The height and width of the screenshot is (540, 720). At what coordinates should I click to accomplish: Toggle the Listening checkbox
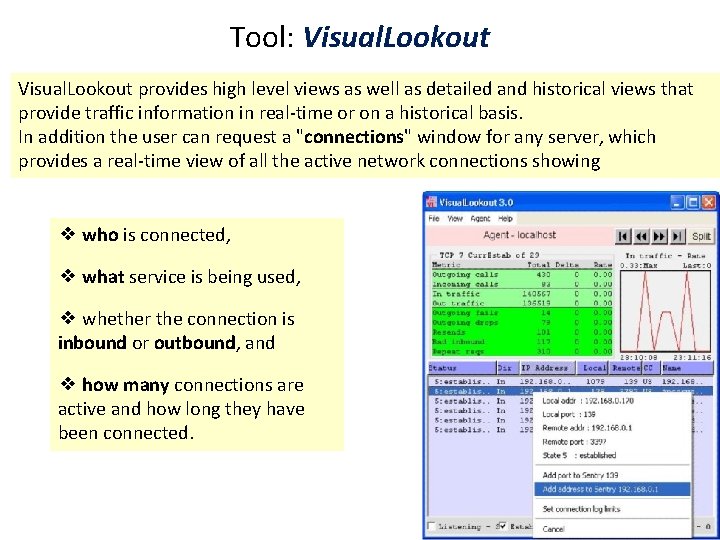click(432, 526)
